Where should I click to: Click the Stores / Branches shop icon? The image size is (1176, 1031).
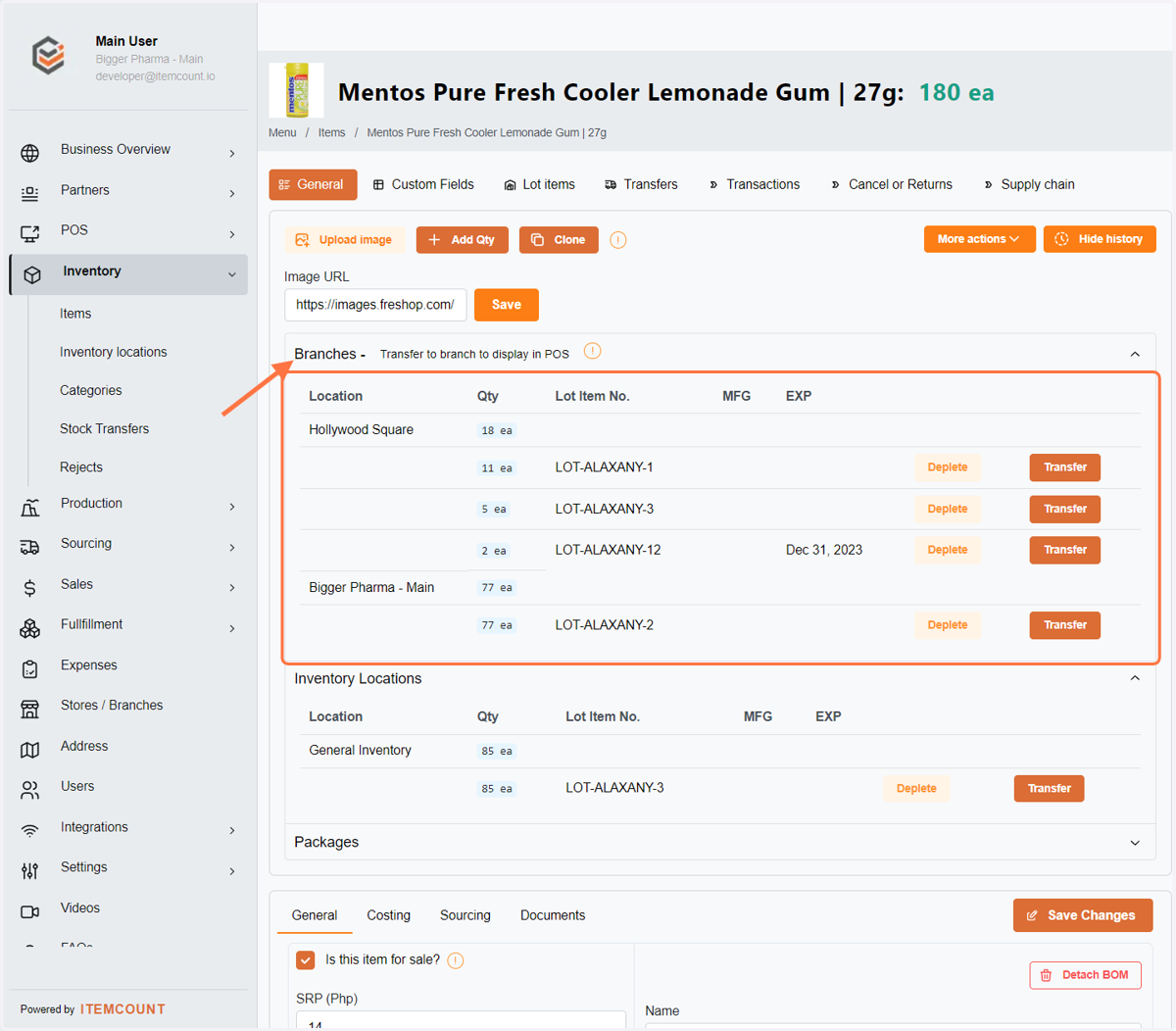(30, 710)
